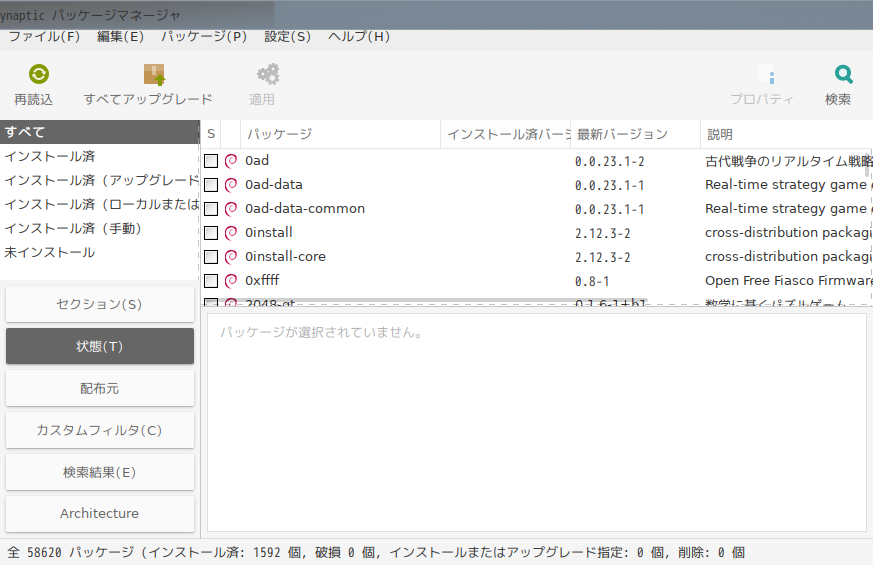Viewport: 873px width, 565px height.
Task: Select the インストール済 filter entry
Action: 100,156
